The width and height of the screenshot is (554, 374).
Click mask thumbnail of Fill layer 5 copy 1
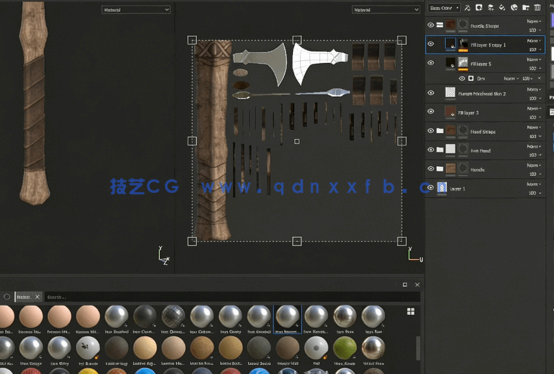(x=463, y=44)
